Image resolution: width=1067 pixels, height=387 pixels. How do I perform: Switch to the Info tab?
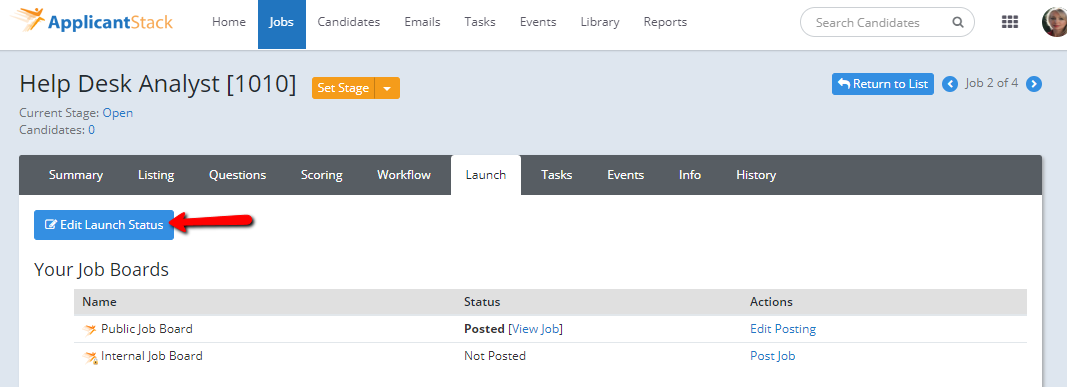point(690,175)
